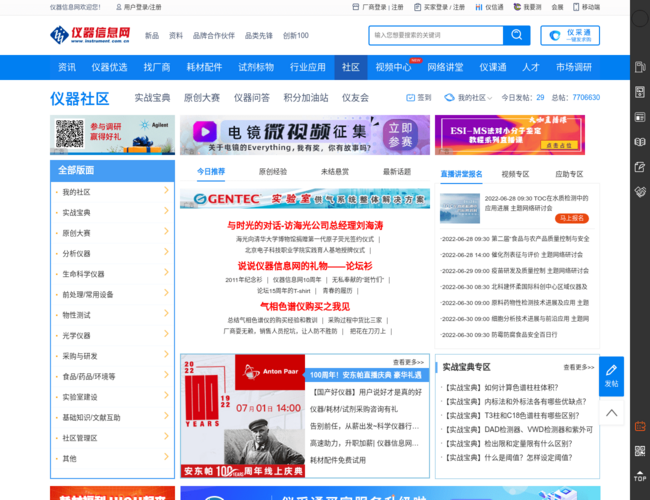Expand the 光学仪器 sidebar category
Viewport: 650px width, 500px height.
click(x=166, y=335)
